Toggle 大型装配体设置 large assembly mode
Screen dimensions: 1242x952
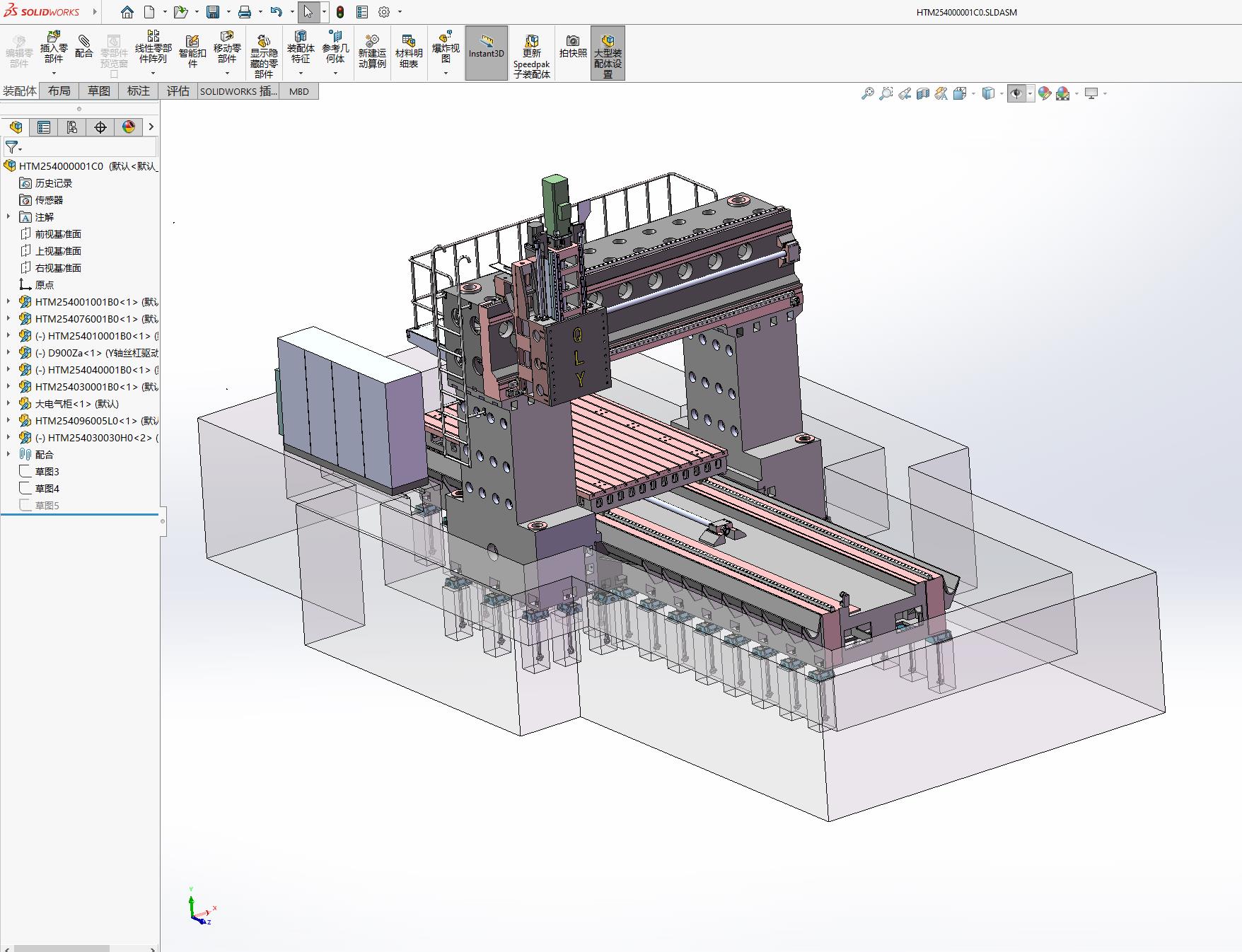pyautogui.click(x=608, y=52)
